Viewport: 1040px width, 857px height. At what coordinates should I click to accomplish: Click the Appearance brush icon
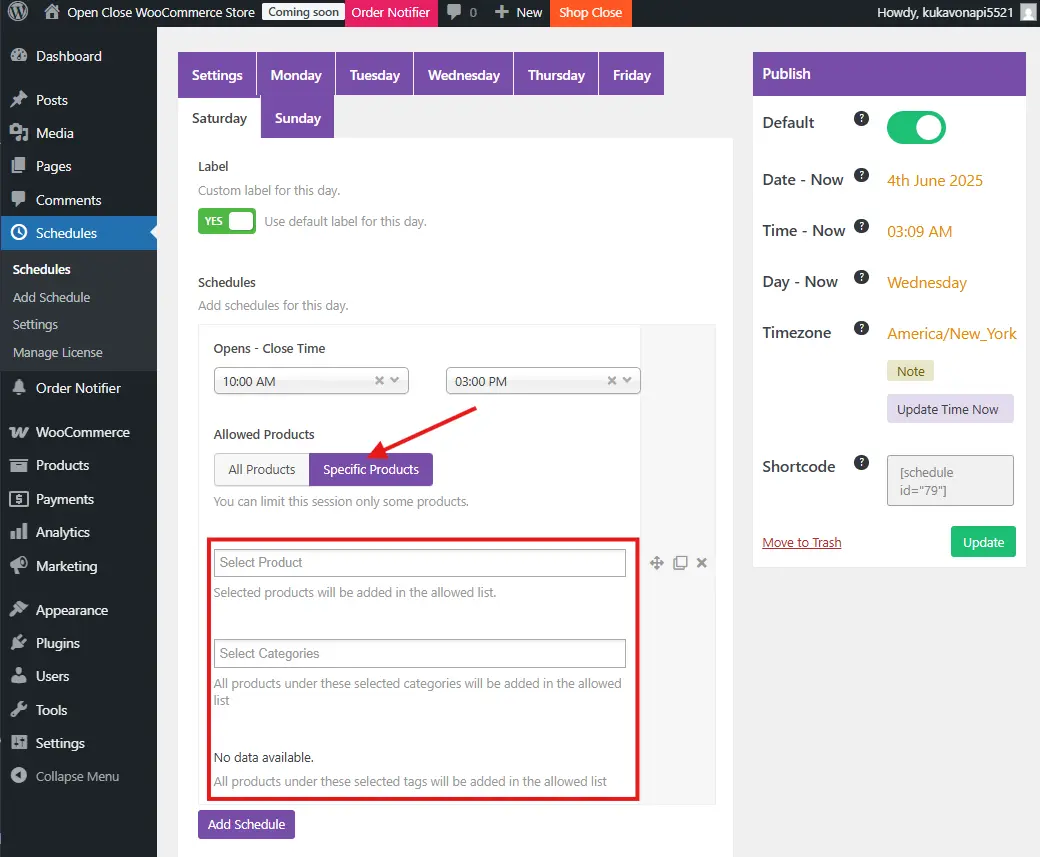click(19, 610)
